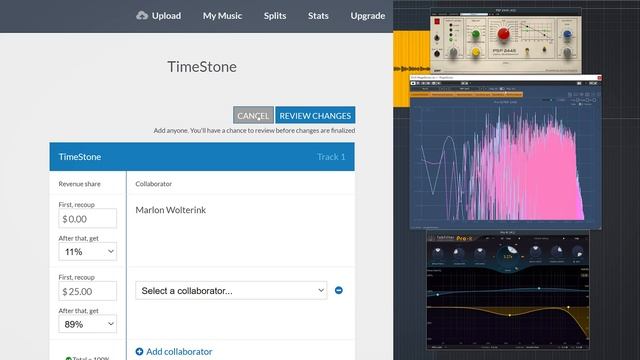Flip the left toggle switch under PSP graph
Screen dimensions: 640x360
527,51
